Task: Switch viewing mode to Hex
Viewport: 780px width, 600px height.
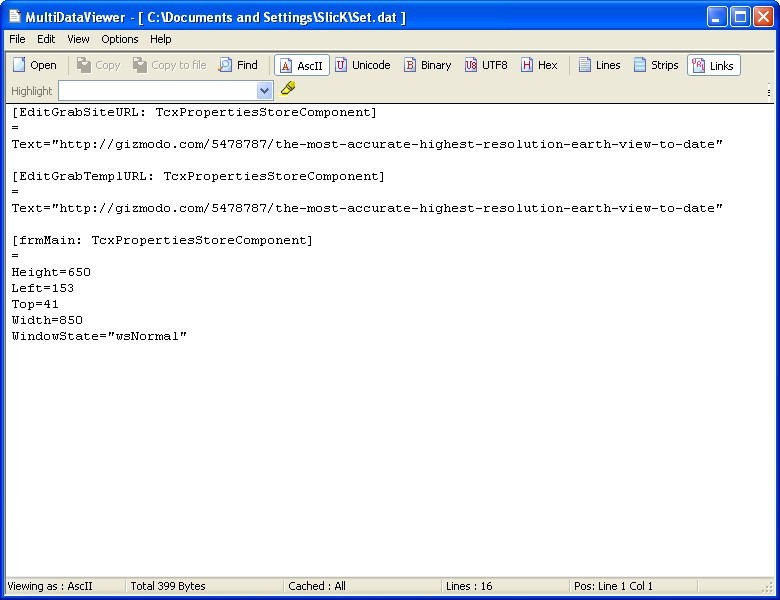Action: pos(539,65)
